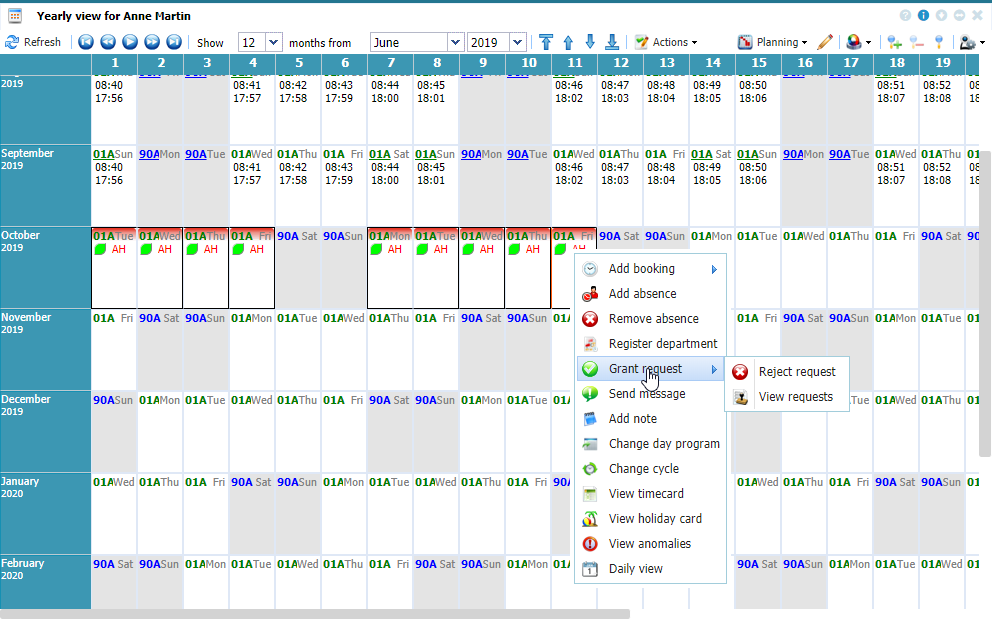The height and width of the screenshot is (619, 992).
Task: Open the year dropdown showing 2019
Action: [517, 42]
